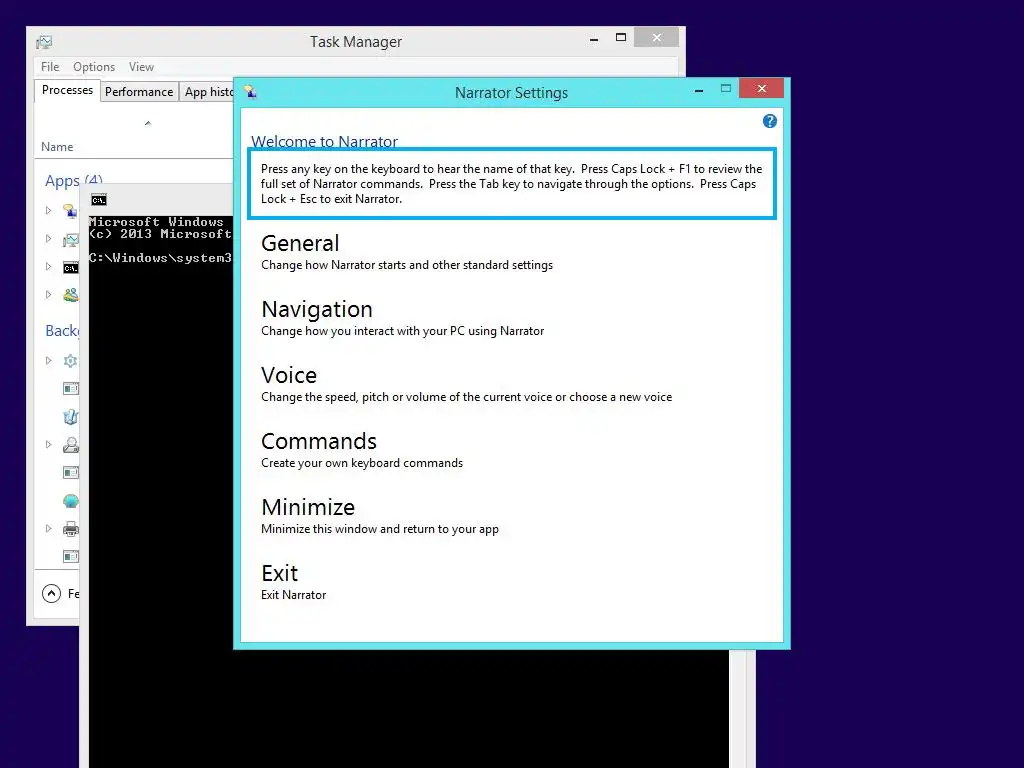Image resolution: width=1024 pixels, height=768 pixels.
Task: Click 'Create your own keyboard commands' text
Action: coord(362,463)
